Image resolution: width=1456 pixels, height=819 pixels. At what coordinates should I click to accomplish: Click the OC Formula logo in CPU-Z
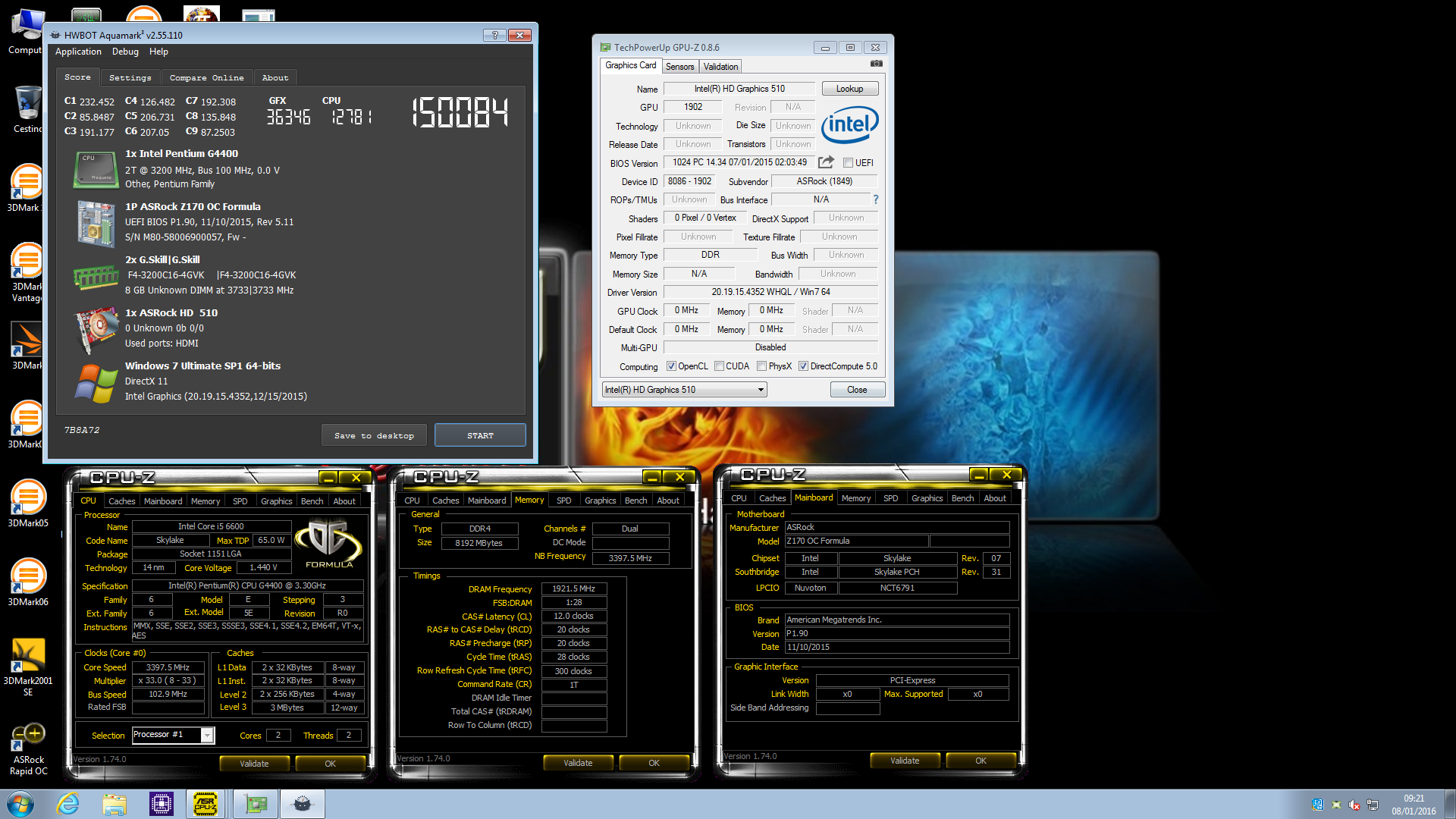[328, 543]
